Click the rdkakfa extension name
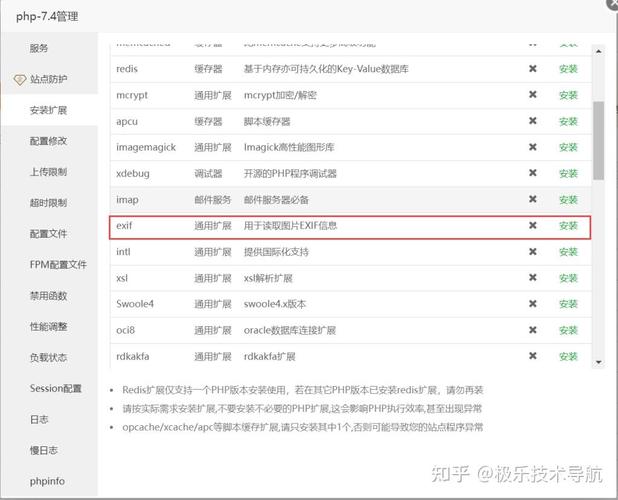The width and height of the screenshot is (618, 500). click(132, 357)
